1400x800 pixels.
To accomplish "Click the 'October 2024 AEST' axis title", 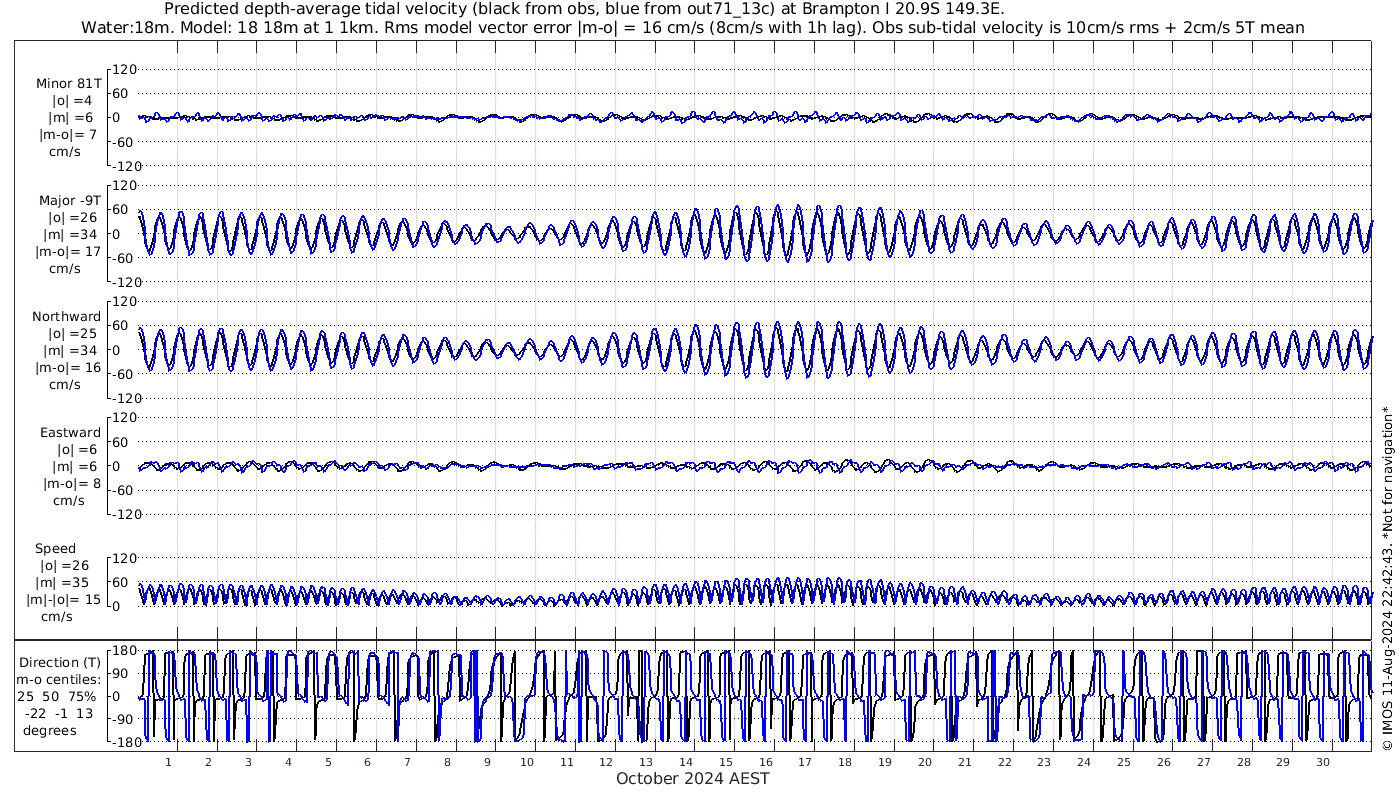I will click(x=692, y=779).
